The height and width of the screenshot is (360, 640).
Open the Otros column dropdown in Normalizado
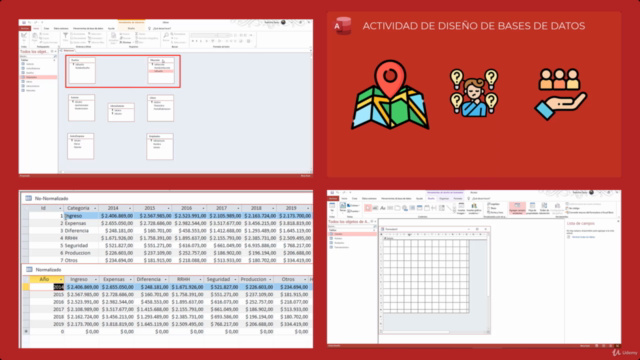[x=305, y=280]
